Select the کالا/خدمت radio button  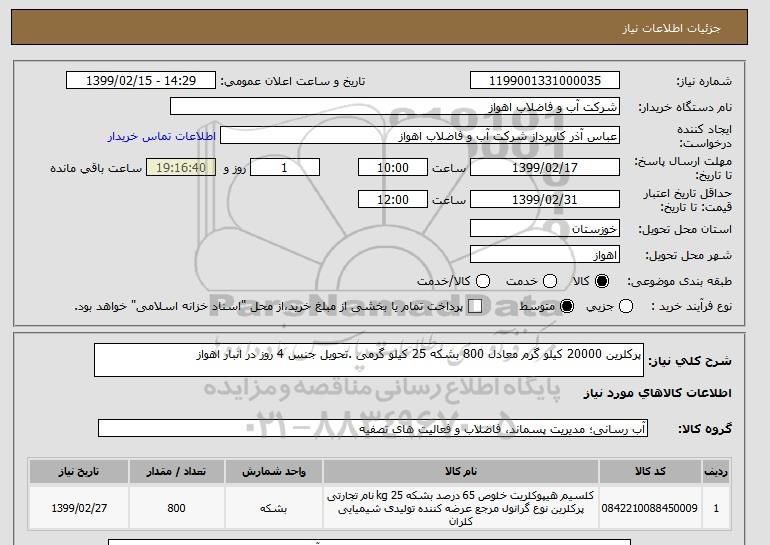pyautogui.click(x=483, y=281)
